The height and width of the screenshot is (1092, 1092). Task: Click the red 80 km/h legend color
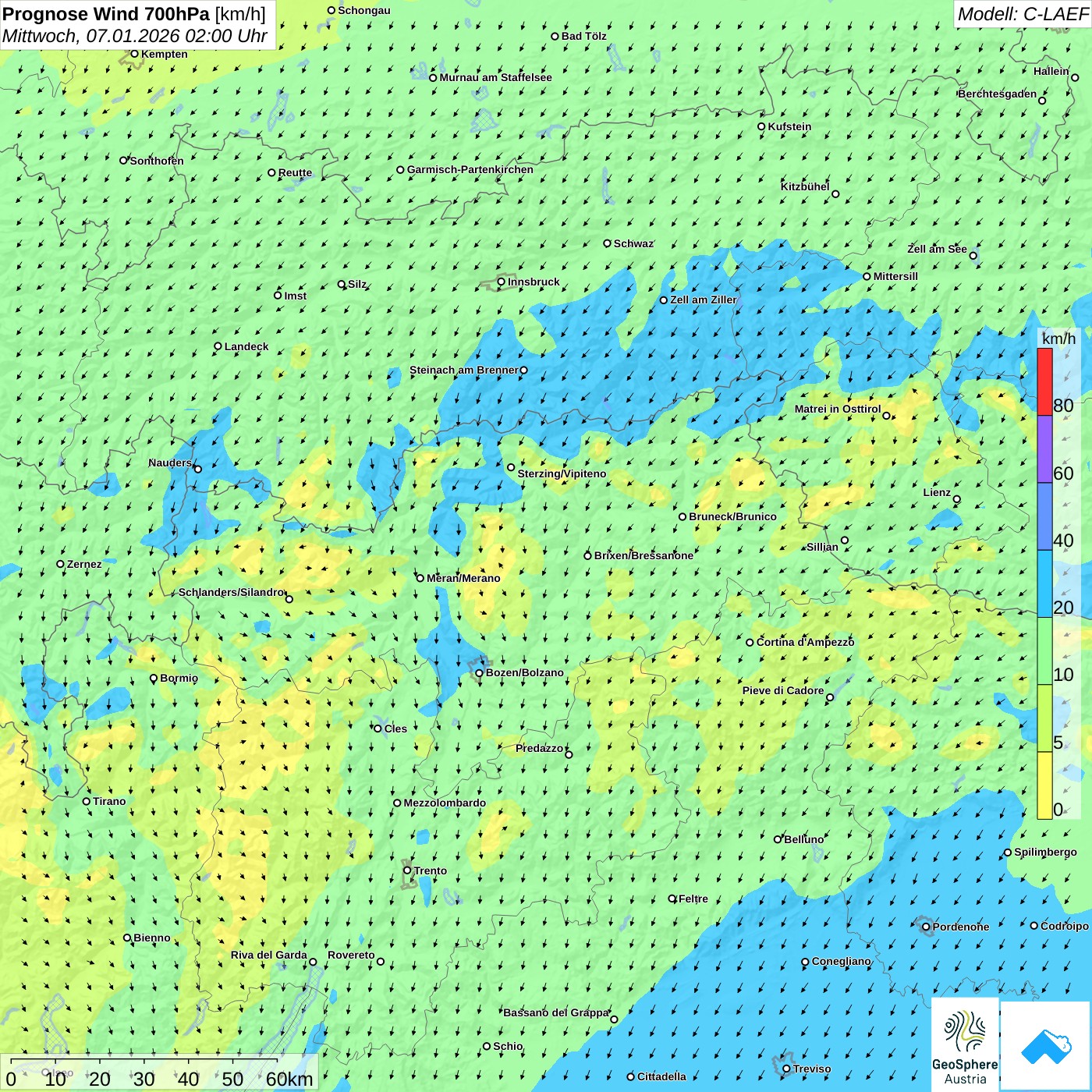pos(1044,381)
